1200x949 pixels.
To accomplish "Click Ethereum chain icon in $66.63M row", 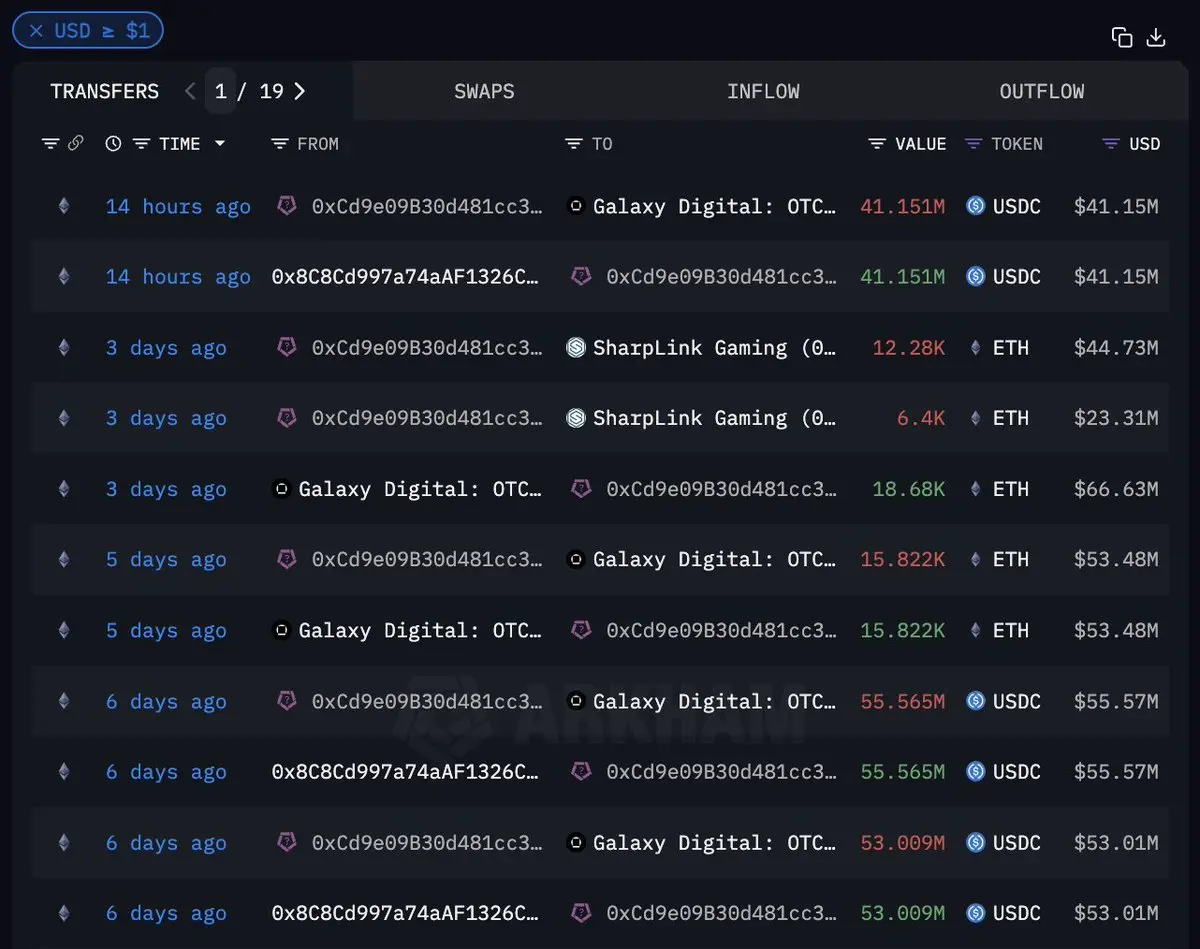I will (x=64, y=489).
